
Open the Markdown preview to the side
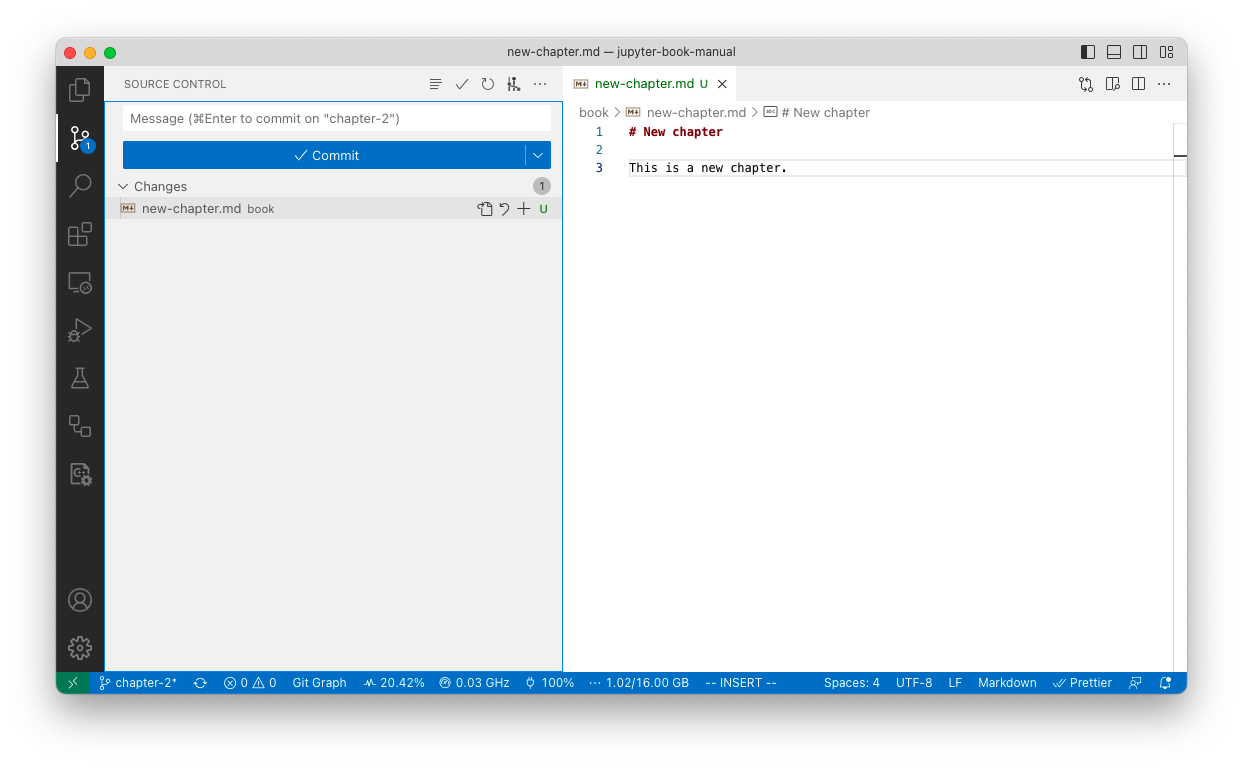click(1112, 84)
